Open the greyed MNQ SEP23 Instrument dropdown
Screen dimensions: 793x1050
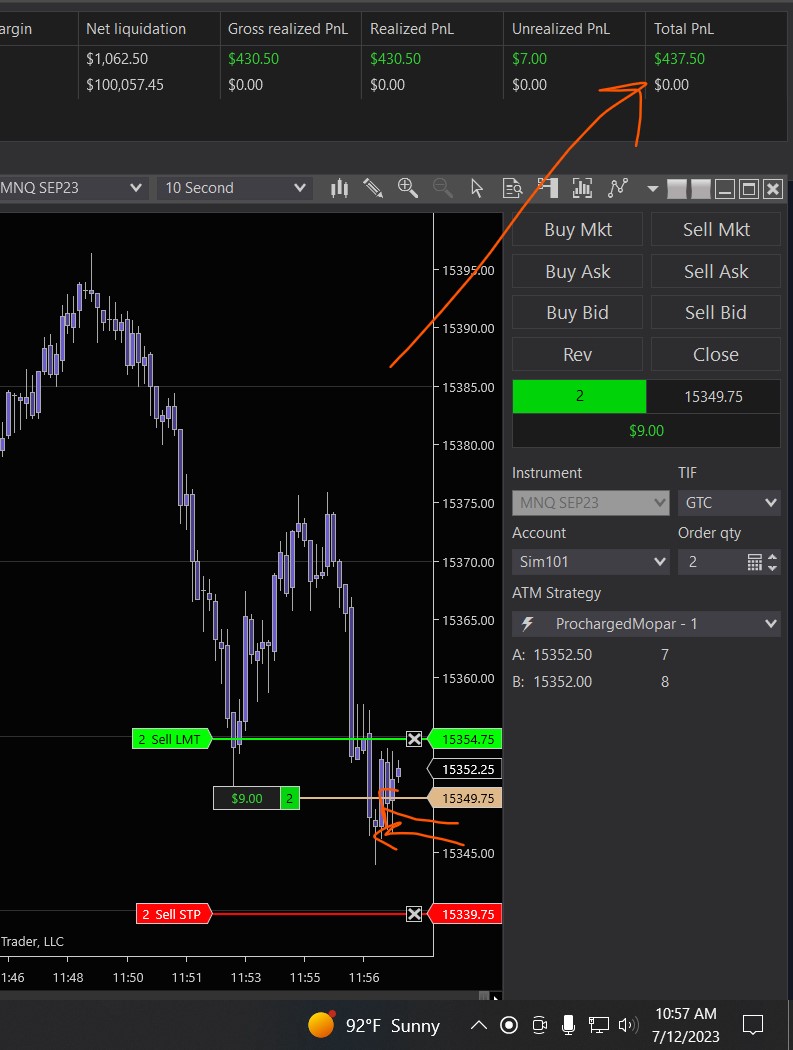coord(591,503)
